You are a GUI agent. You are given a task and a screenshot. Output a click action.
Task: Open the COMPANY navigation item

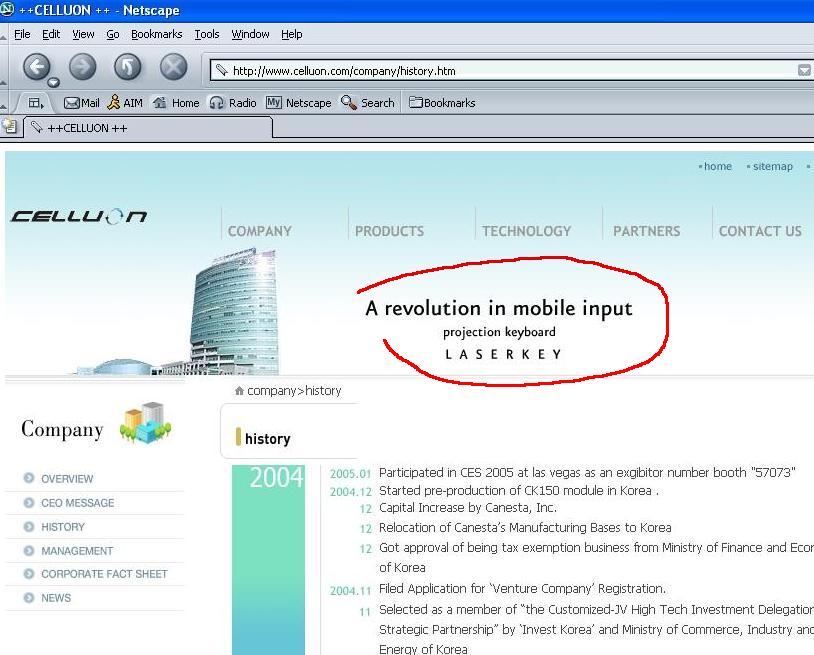tap(260, 231)
